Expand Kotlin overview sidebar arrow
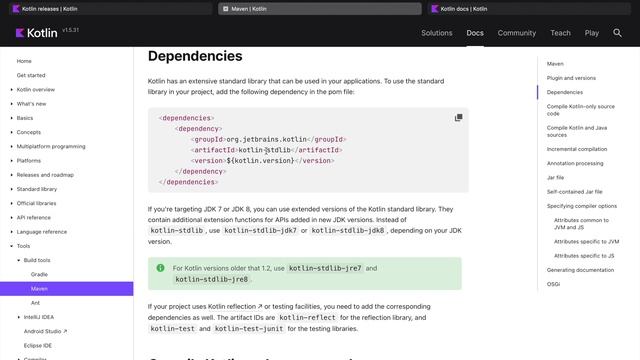 pos(11,89)
